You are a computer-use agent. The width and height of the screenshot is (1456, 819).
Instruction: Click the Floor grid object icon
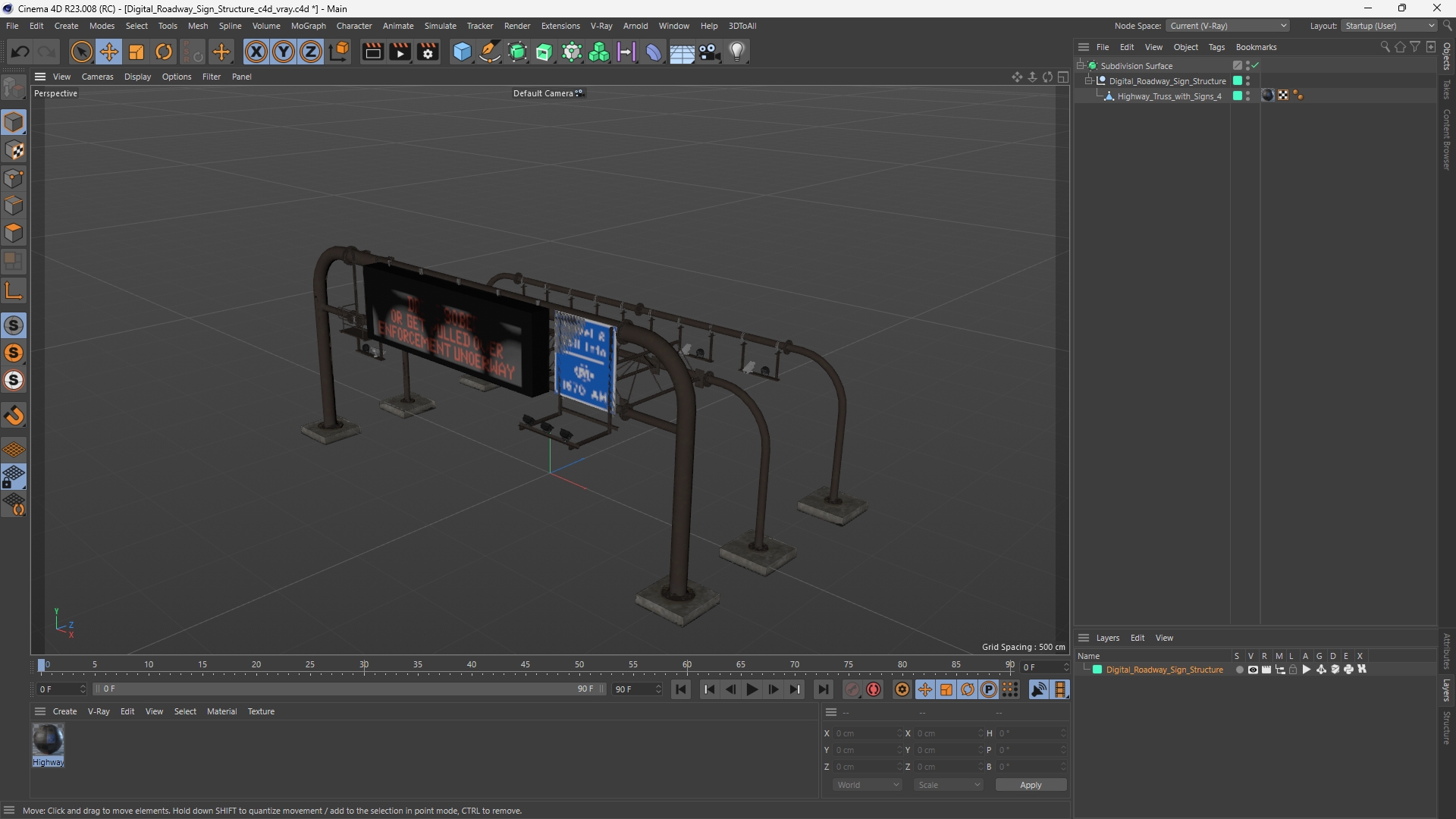pyautogui.click(x=682, y=52)
